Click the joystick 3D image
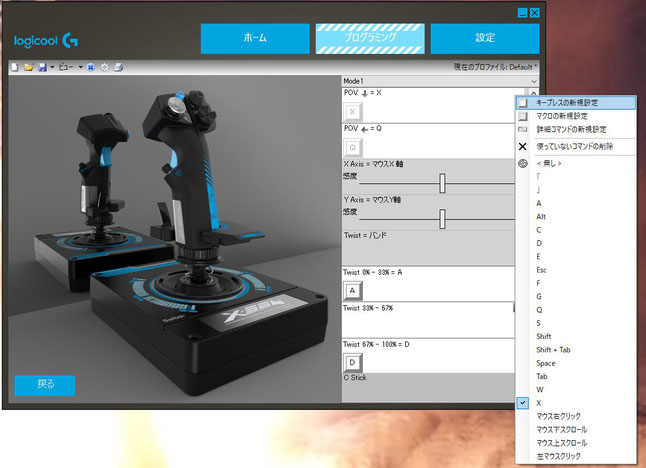Image resolution: width=646 pixels, height=468 pixels. pyautogui.click(x=175, y=239)
